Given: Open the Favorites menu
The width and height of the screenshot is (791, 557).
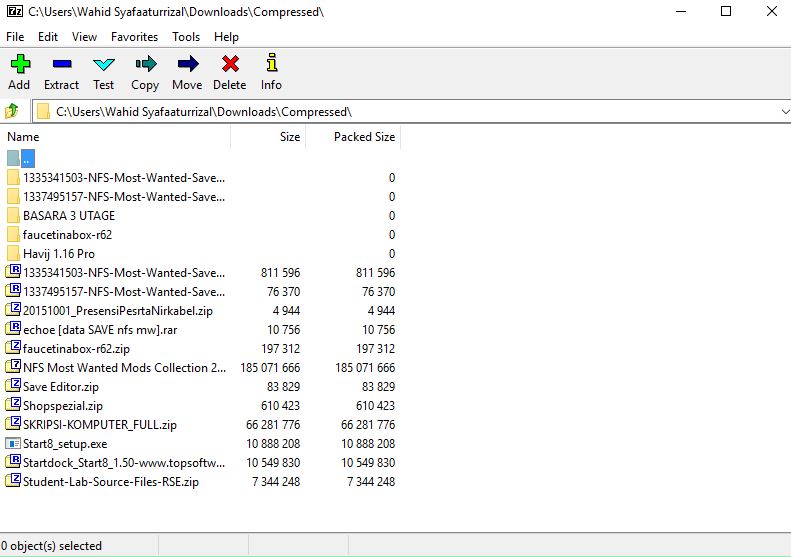Looking at the screenshot, I should (134, 37).
